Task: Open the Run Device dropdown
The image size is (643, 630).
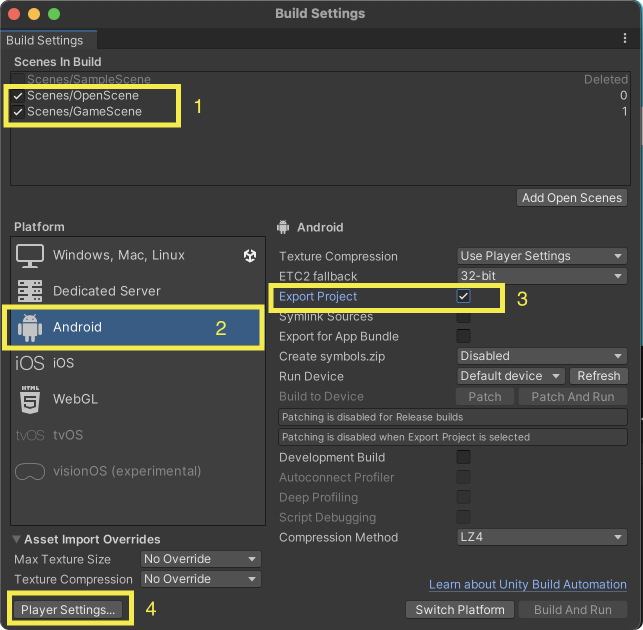Action: click(512, 376)
